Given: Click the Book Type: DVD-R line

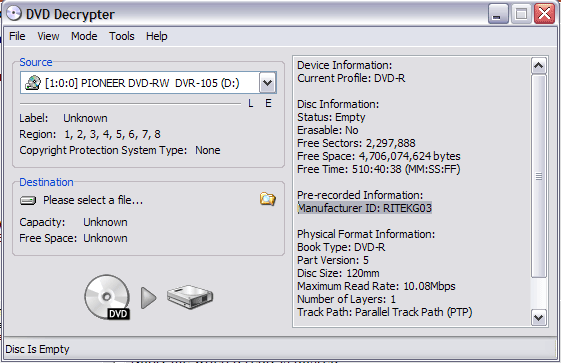Looking at the screenshot, I should click(x=341, y=247).
